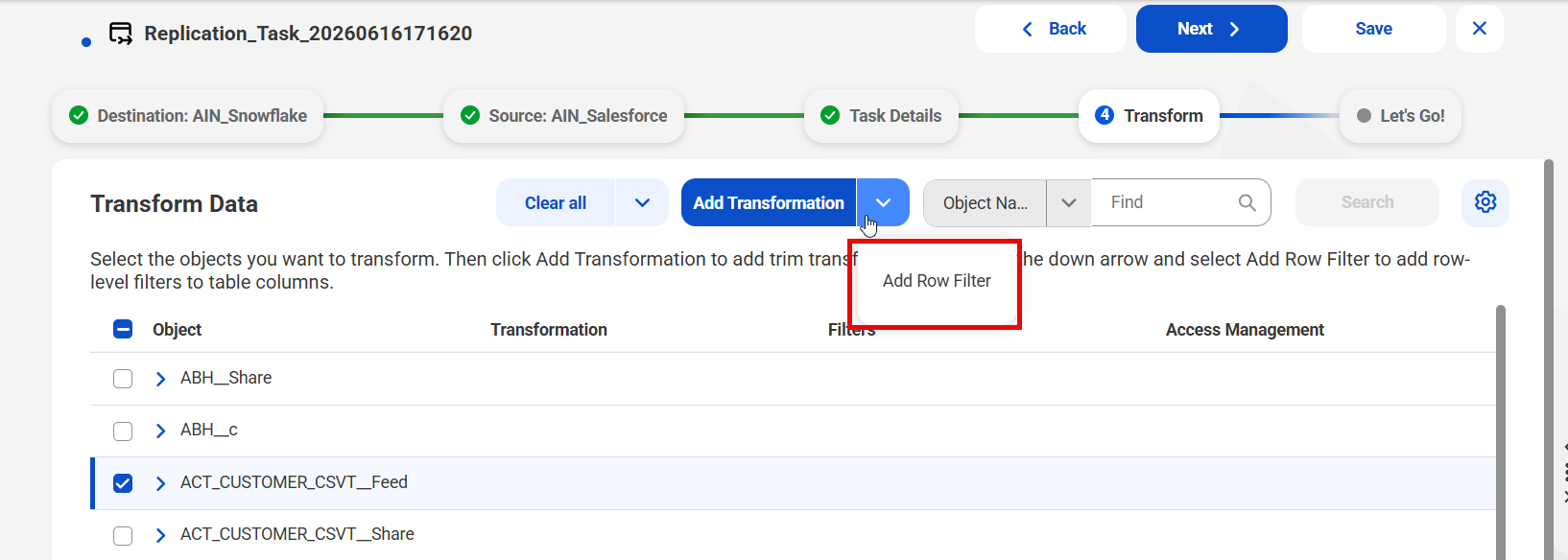This screenshot has width=1568, height=560.
Task: Toggle the Add Transformation dropdown arrow
Action: coord(883,202)
